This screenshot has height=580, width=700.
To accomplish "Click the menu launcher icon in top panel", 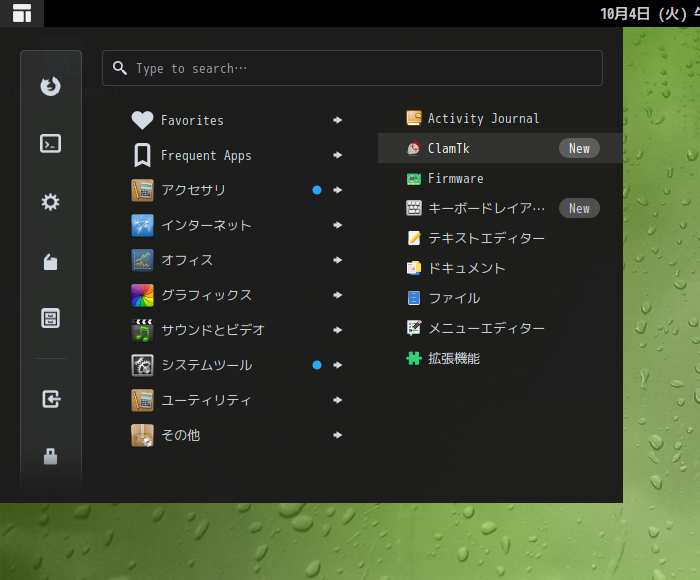I will [x=22, y=13].
